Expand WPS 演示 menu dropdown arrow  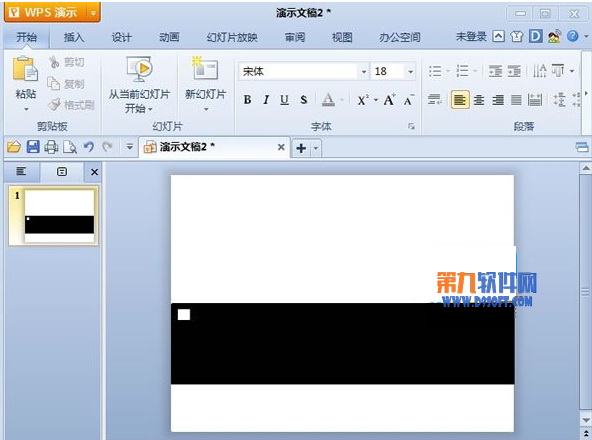click(x=93, y=13)
